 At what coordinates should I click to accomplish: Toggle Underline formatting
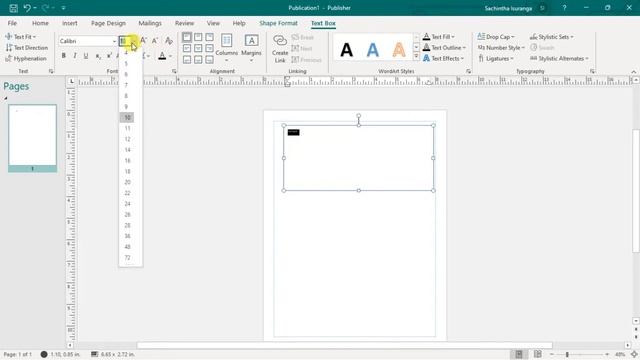86,56
